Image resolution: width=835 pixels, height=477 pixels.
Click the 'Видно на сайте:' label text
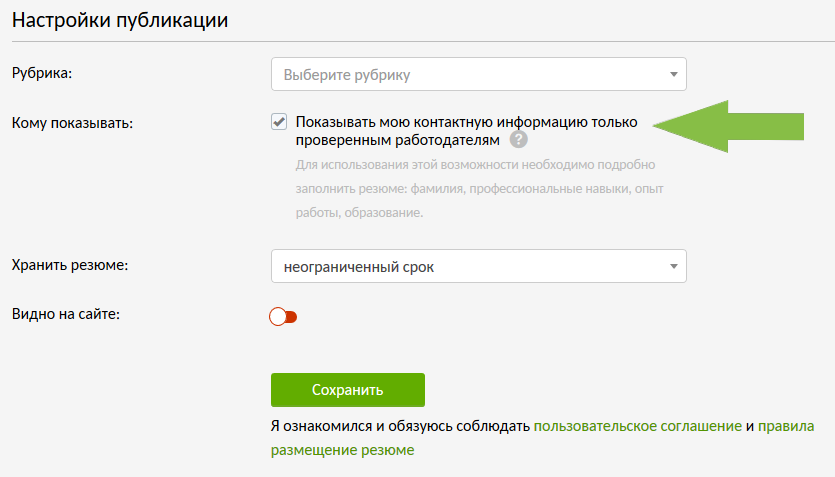[x=66, y=314]
